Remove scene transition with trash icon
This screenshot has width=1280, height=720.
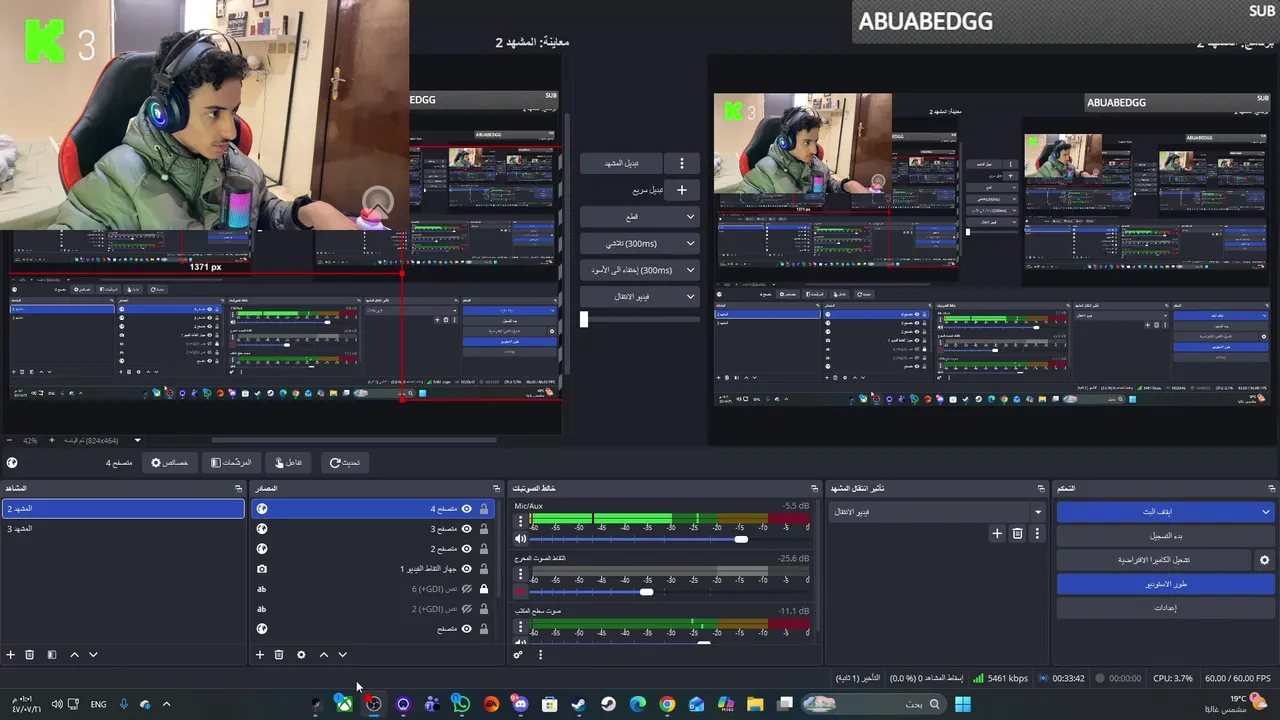click(x=1017, y=534)
